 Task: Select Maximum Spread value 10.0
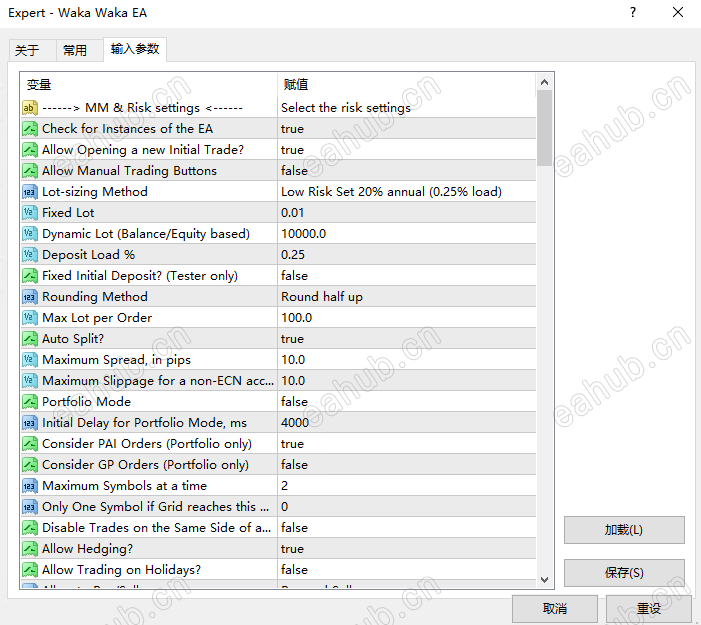406,360
